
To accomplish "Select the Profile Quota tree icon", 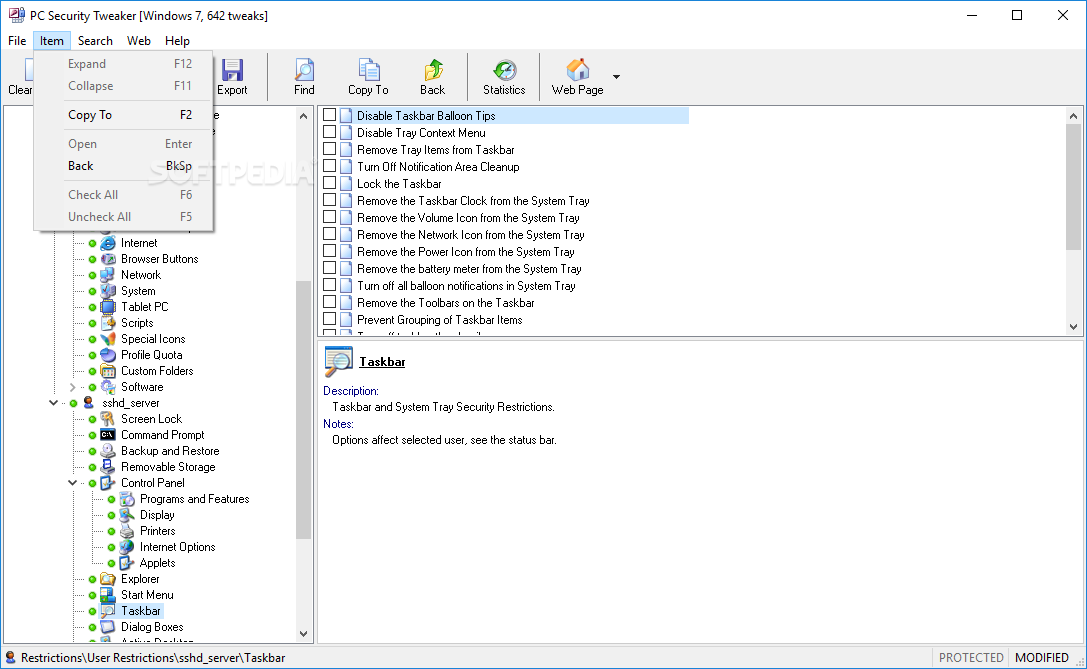I will [108, 355].
